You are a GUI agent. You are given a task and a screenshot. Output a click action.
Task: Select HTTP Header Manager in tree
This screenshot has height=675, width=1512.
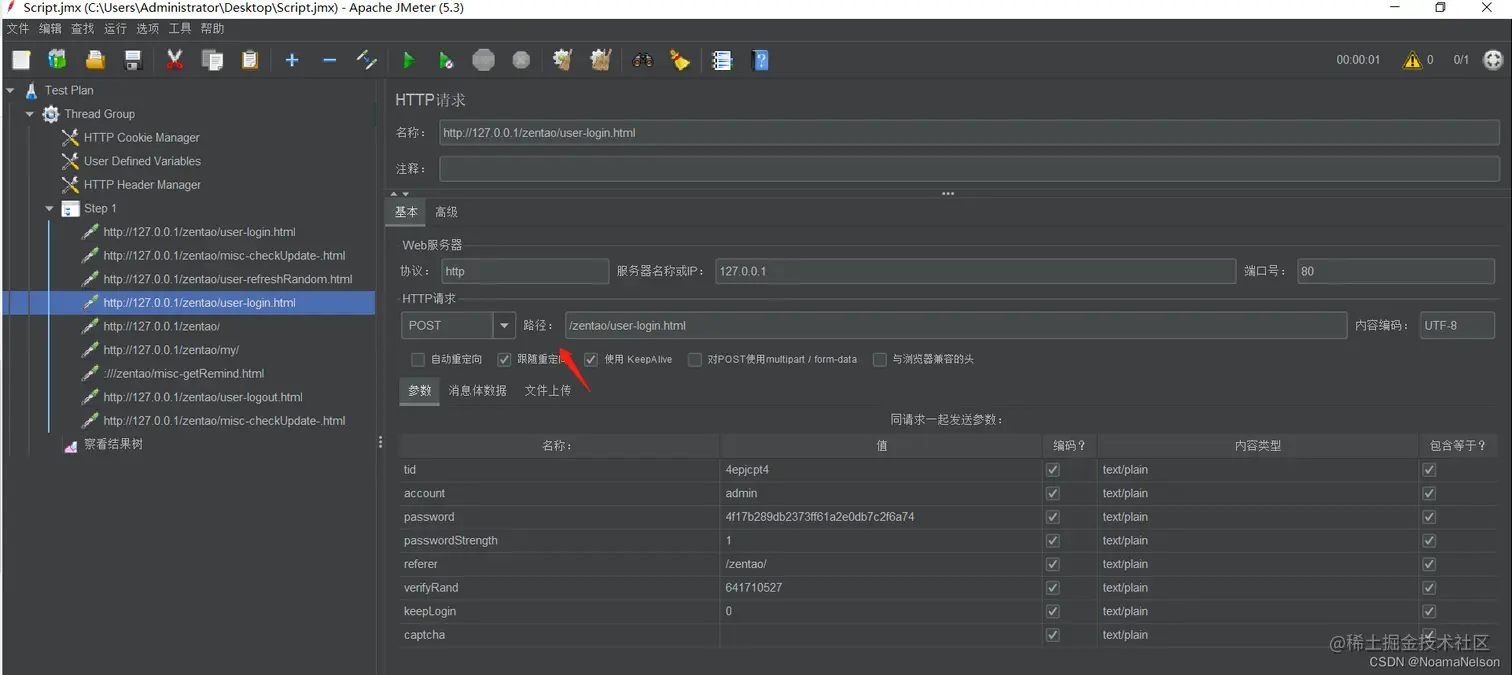coord(142,185)
